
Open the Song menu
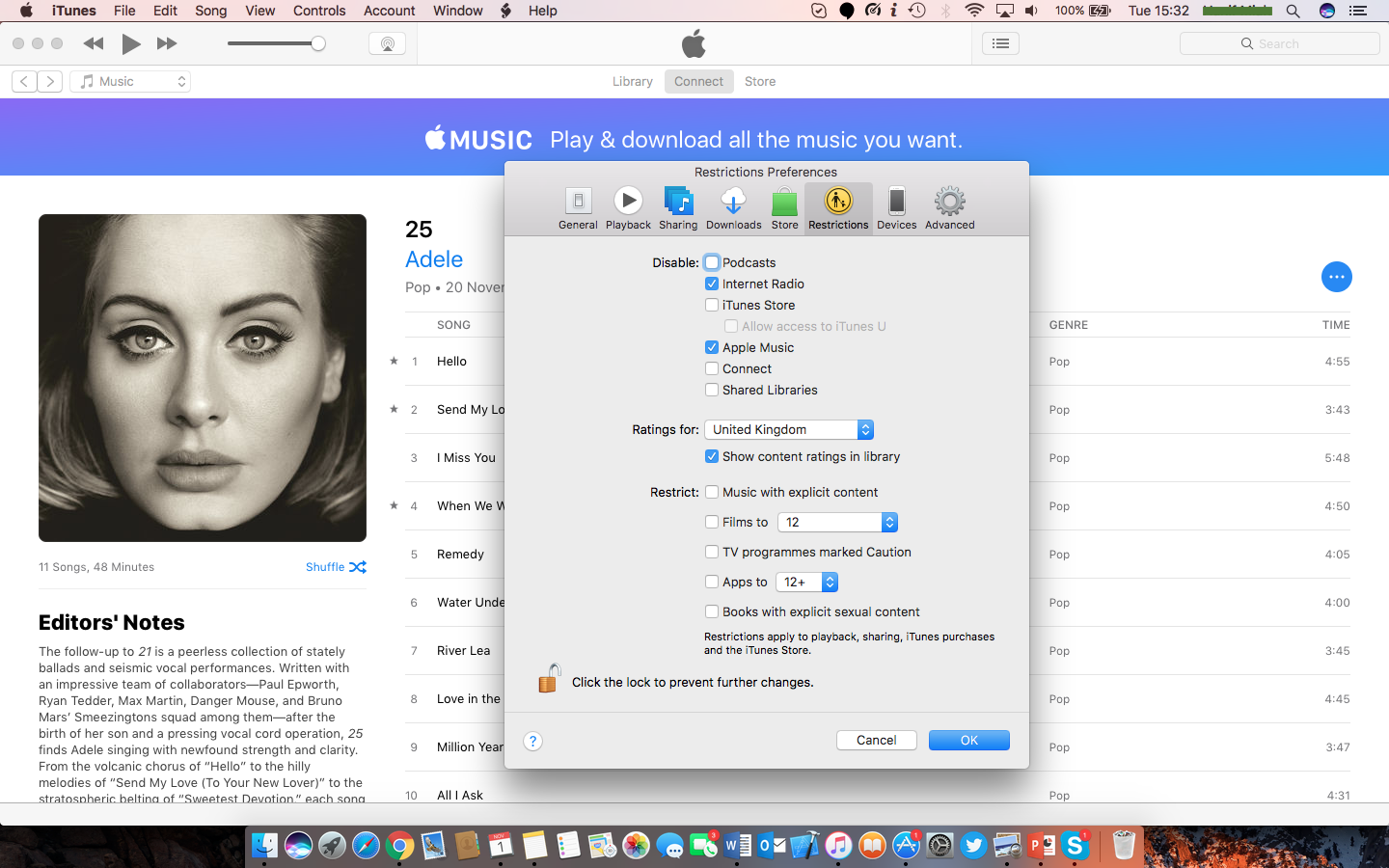point(210,11)
